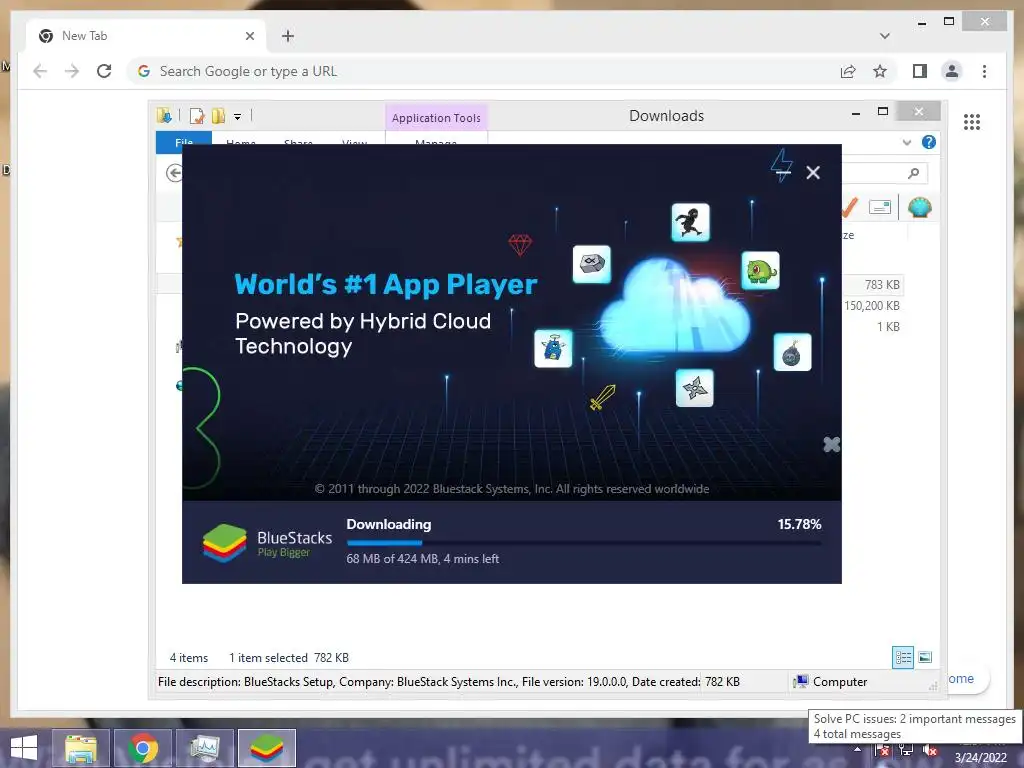Go forward in Chrome
The height and width of the screenshot is (768, 1024).
72,71
